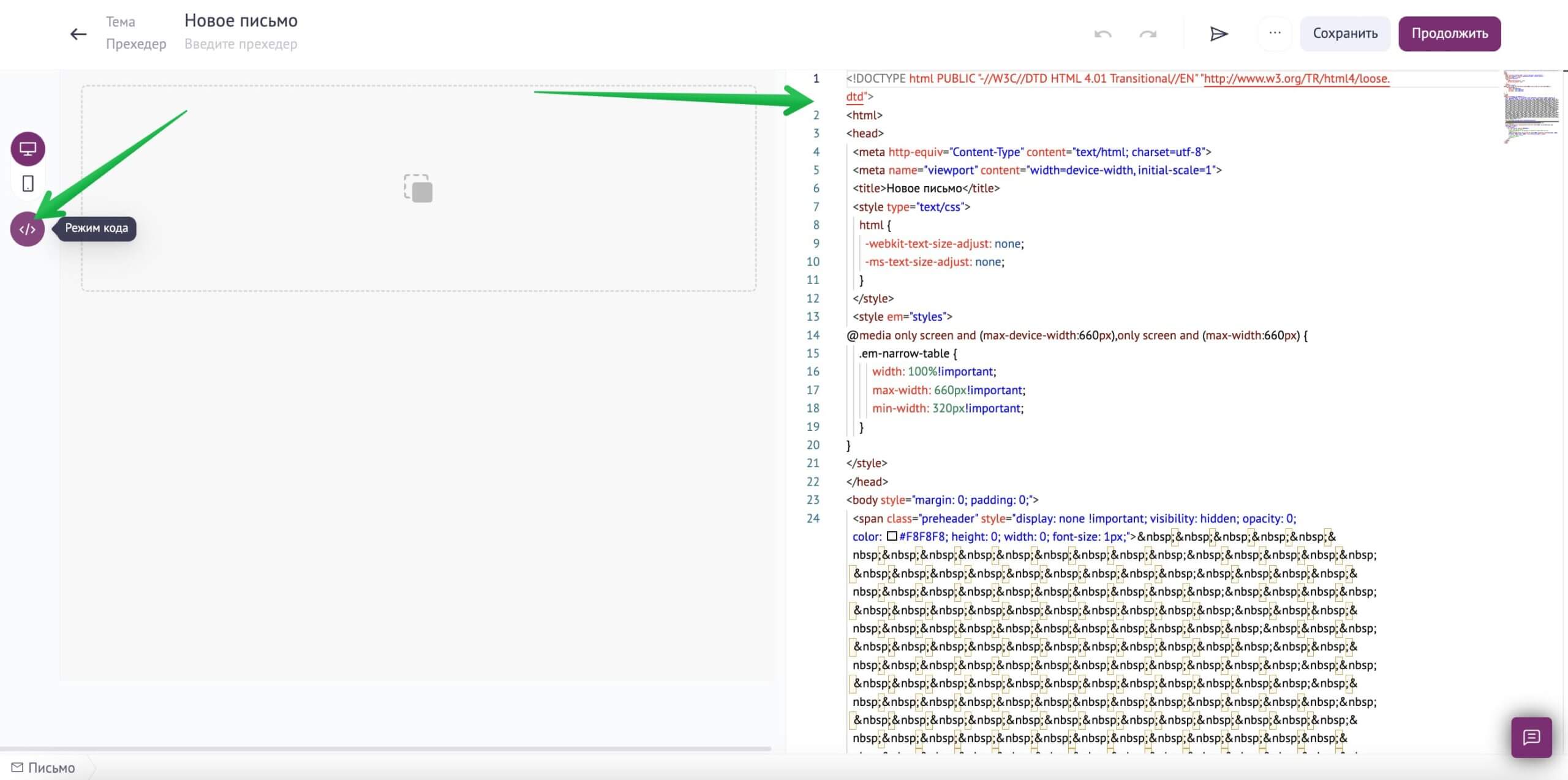Click the Продолжить button
The height and width of the screenshot is (780, 1568).
[1450, 34]
